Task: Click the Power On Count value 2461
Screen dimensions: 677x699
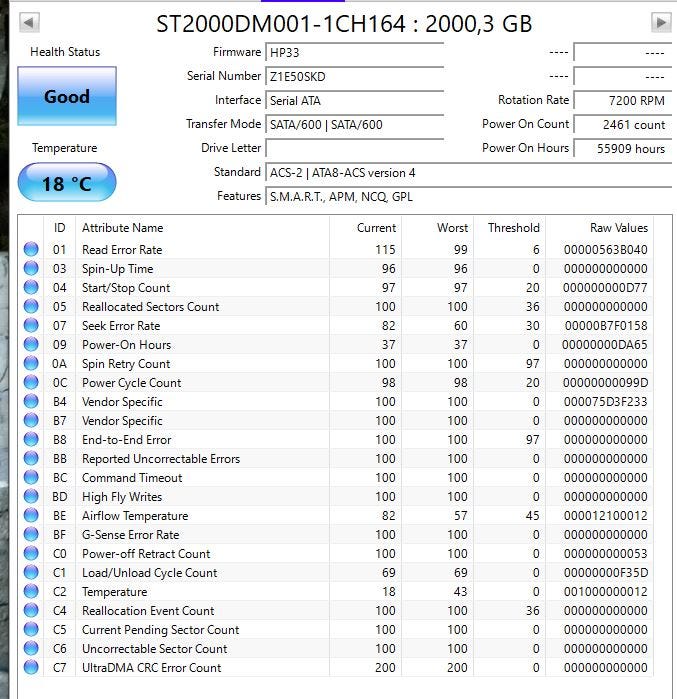Action: 623,125
